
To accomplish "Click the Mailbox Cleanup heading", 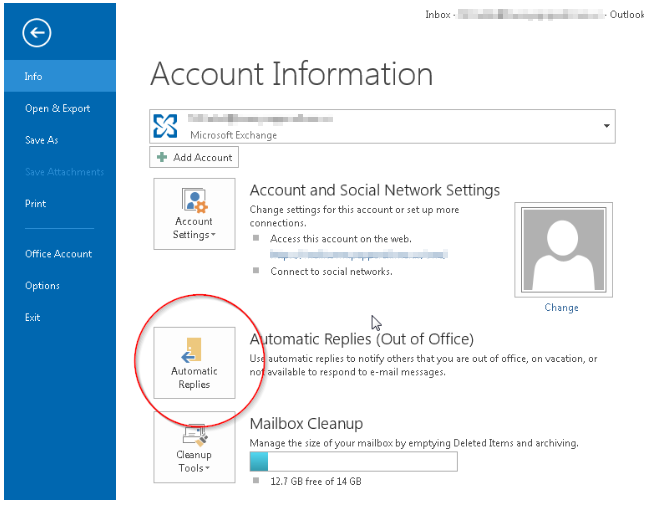I will tap(306, 423).
